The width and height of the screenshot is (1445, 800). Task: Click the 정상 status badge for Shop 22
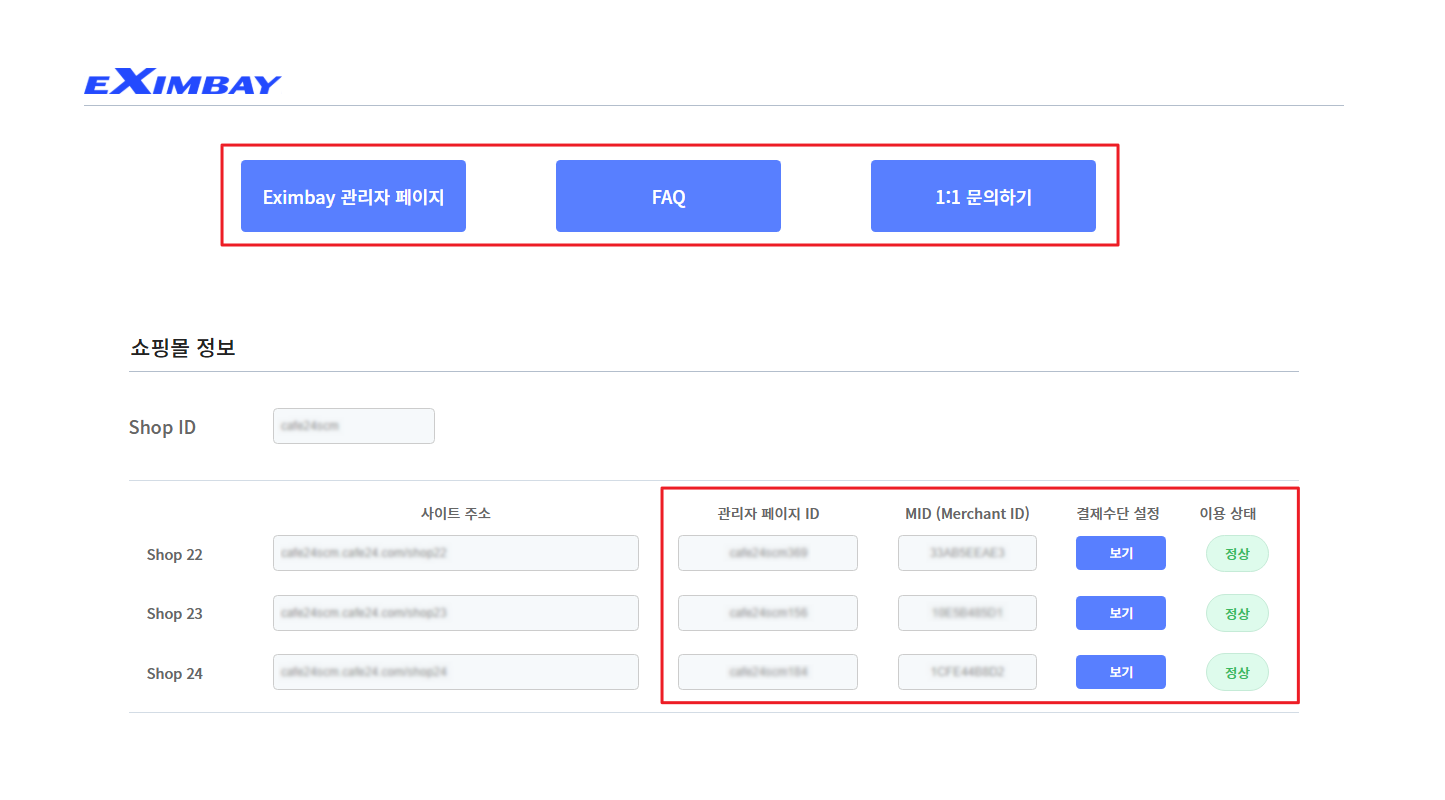1237,553
